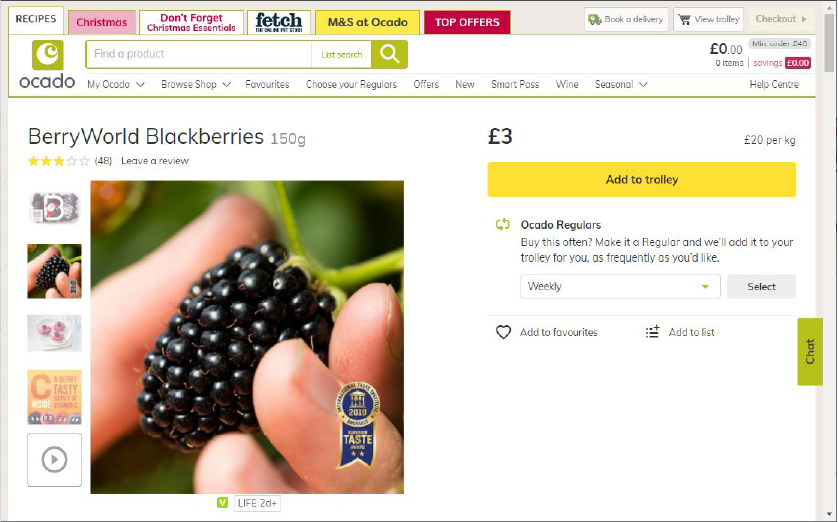Open View trolley cart icon
Screen dimensions: 838x522
click(684, 19)
